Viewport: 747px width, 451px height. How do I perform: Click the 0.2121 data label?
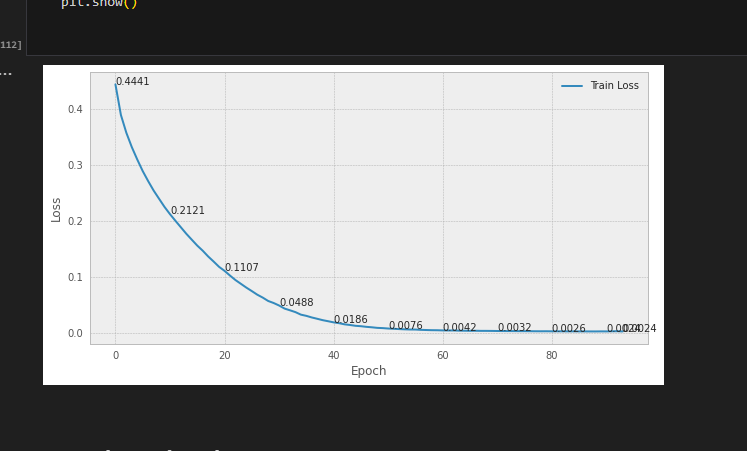(188, 210)
